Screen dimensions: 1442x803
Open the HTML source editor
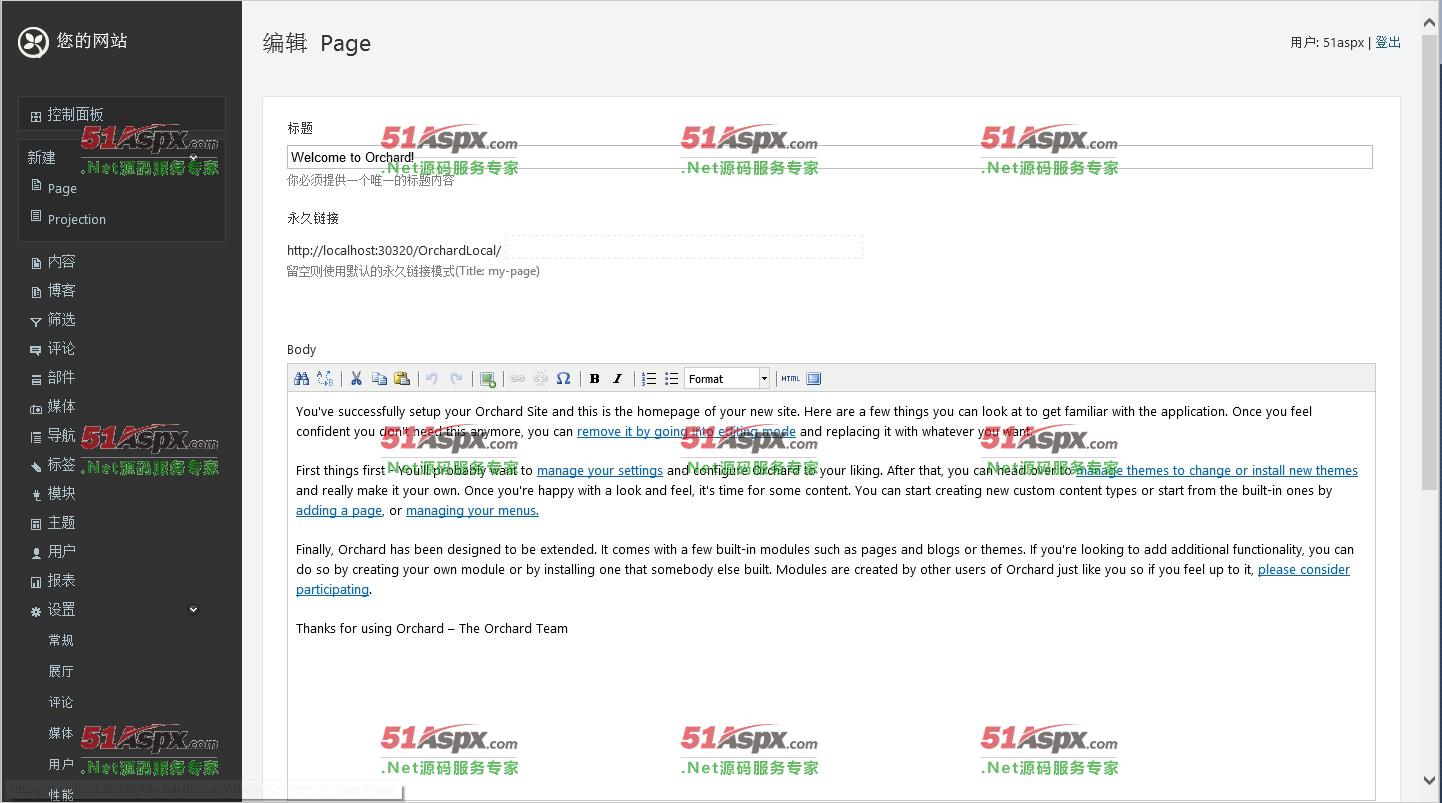click(x=791, y=379)
